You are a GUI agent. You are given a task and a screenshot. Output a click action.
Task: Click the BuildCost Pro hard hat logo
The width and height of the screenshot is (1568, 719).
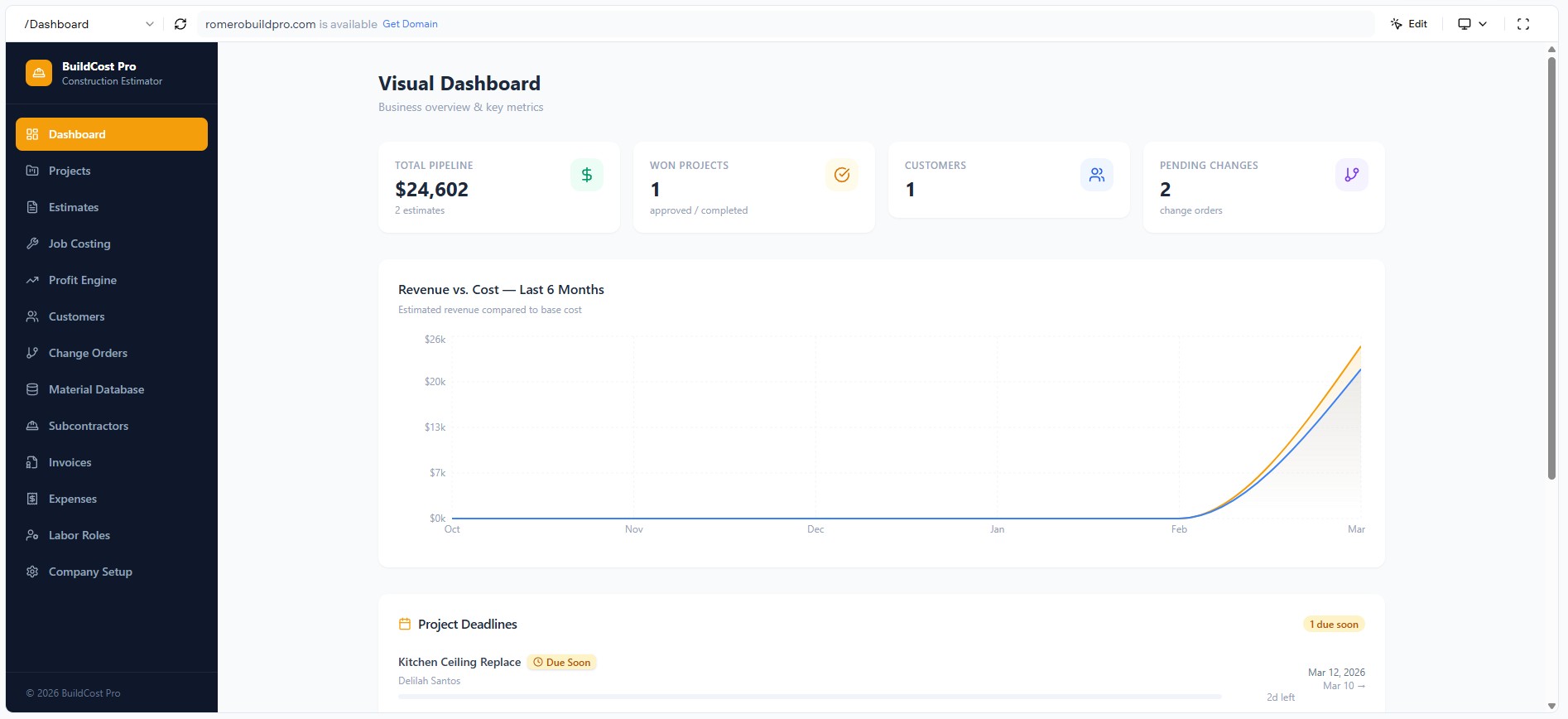39,73
